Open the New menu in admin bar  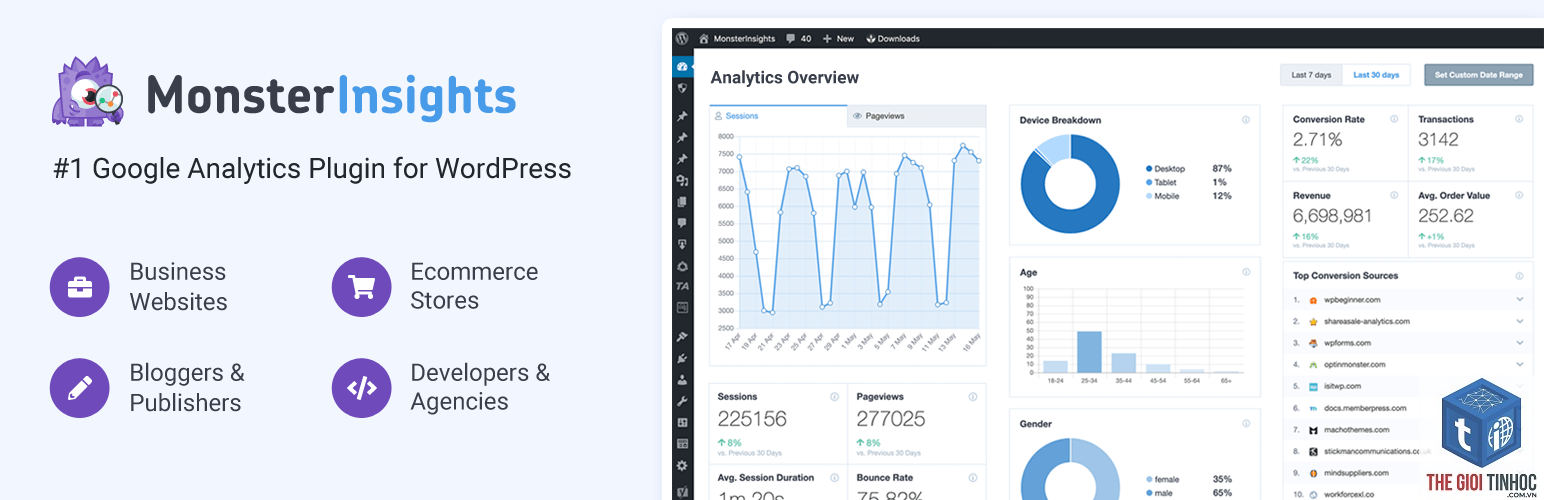tap(838, 38)
